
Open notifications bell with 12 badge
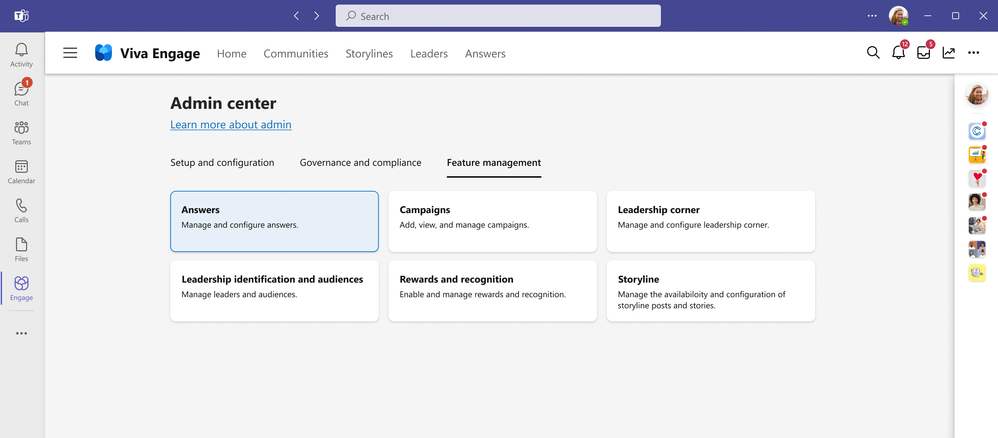(899, 53)
